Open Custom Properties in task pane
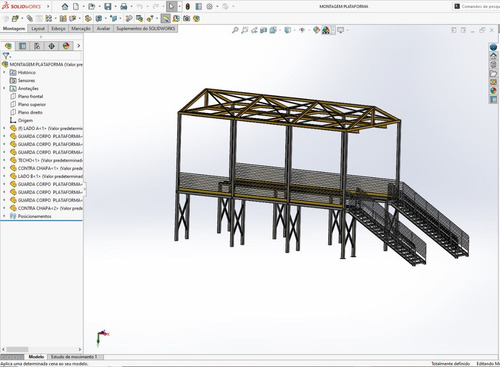 493,99
